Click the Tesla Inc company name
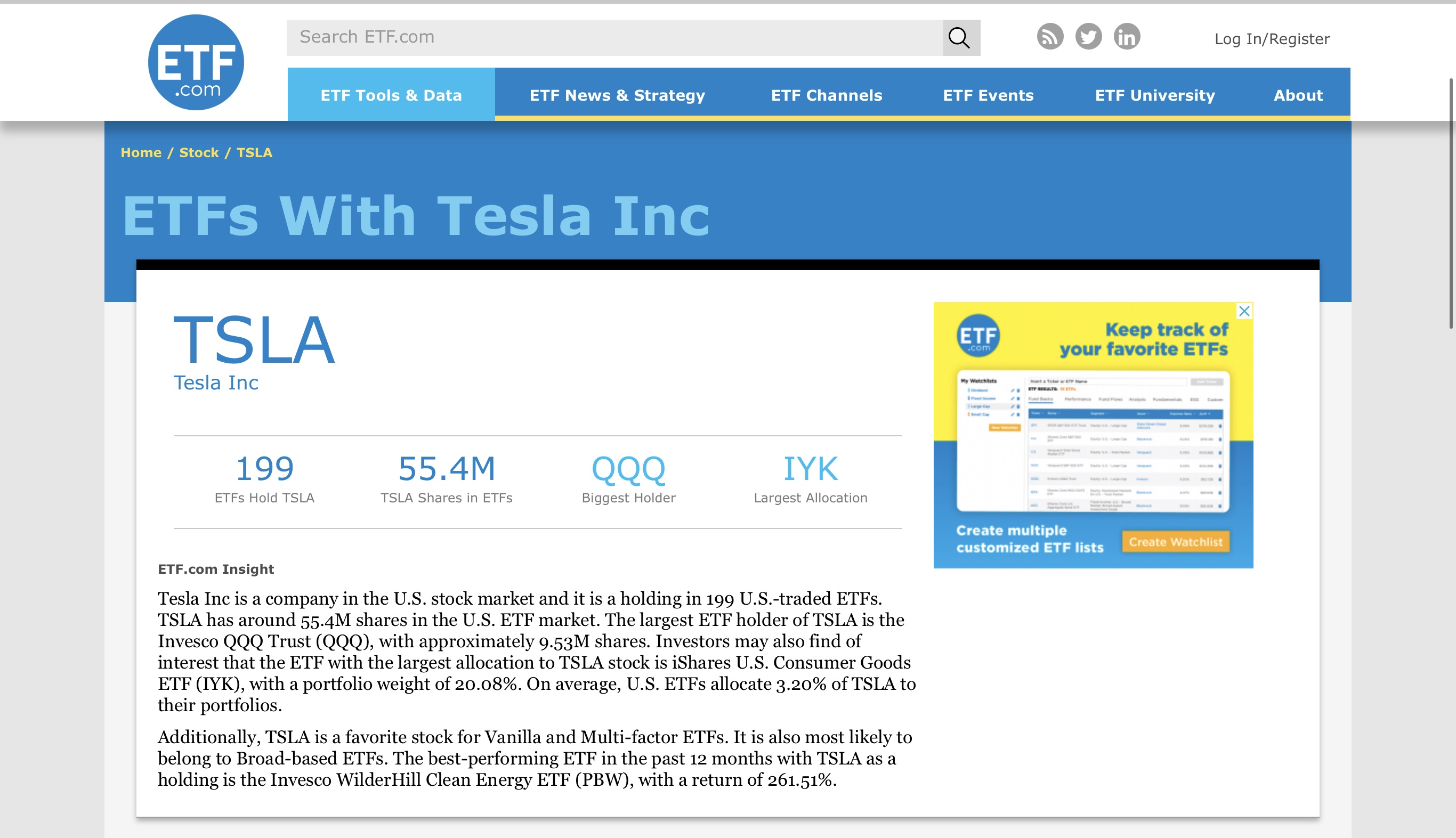Screen dimensions: 1456x838 coord(216,383)
